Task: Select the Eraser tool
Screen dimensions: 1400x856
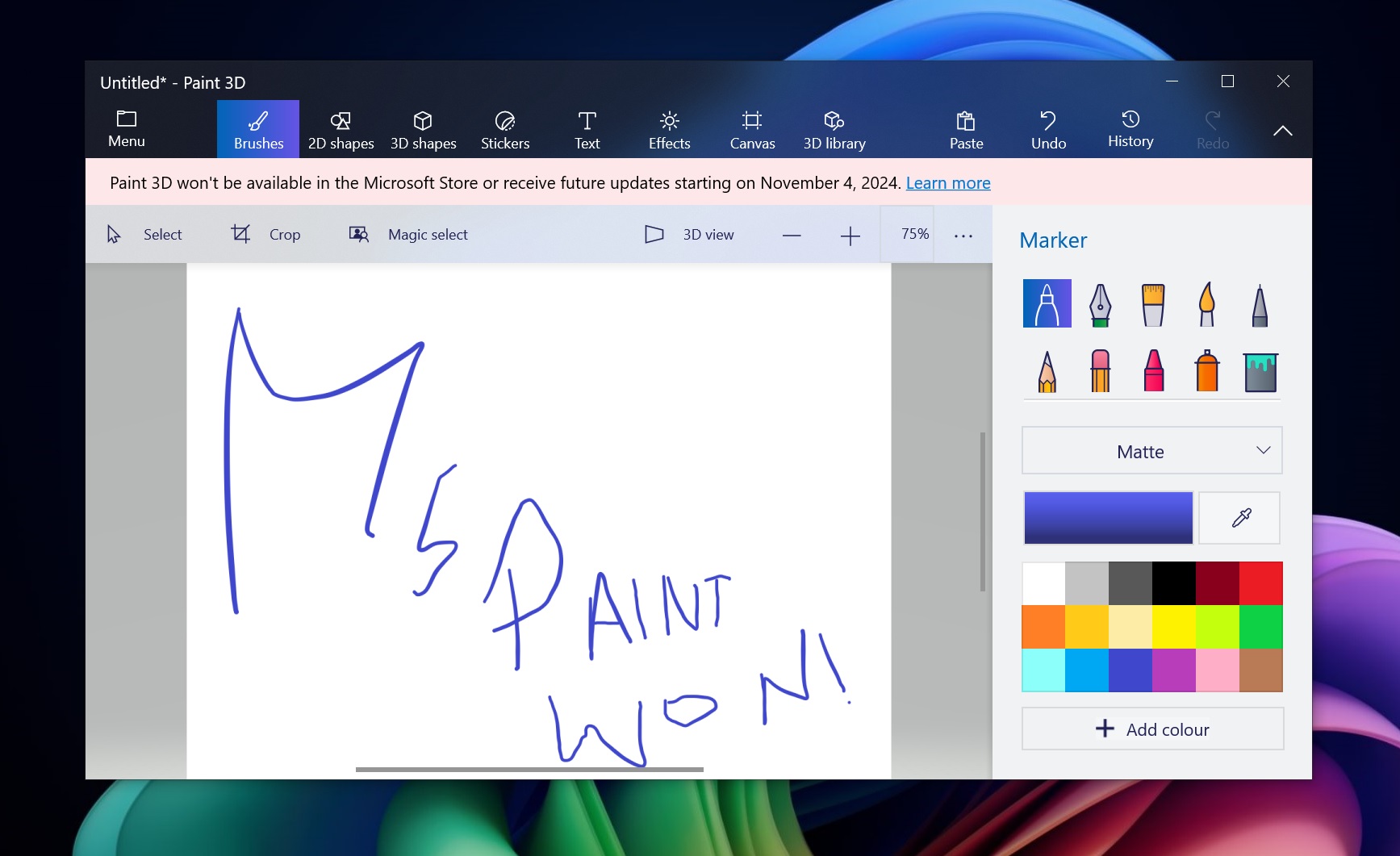Action: pos(1099,371)
